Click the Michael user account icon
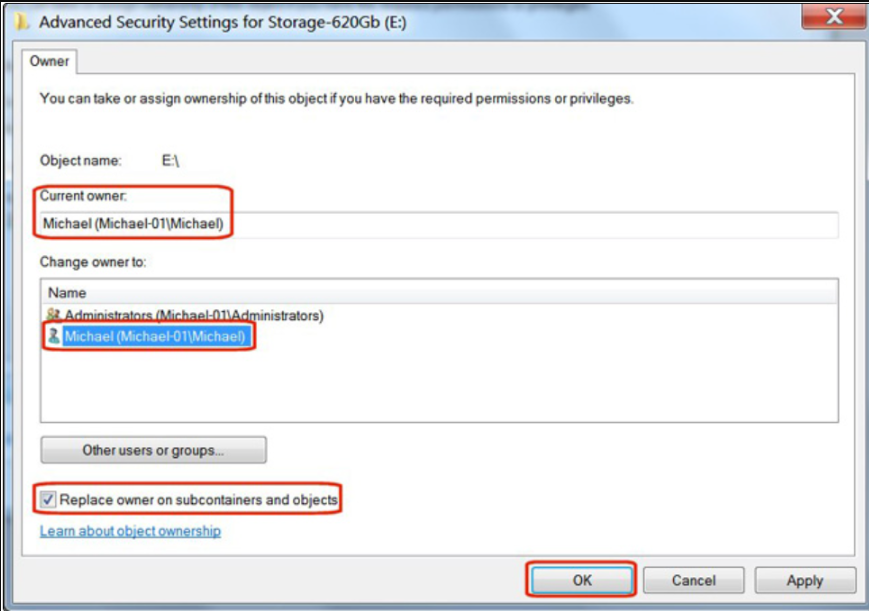869x611 pixels. pos(54,337)
